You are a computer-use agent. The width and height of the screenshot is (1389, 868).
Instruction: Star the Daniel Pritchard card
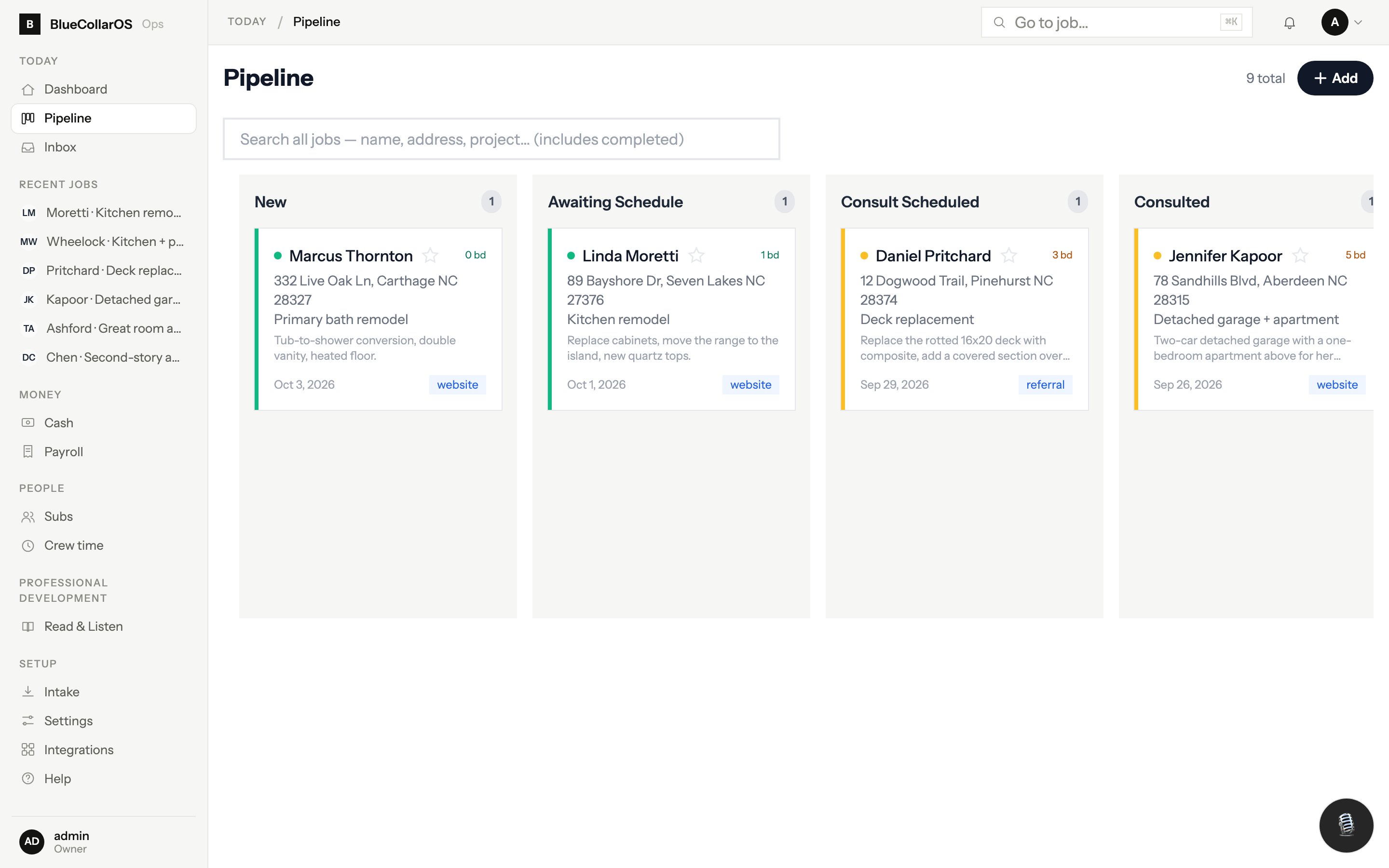click(1008, 255)
